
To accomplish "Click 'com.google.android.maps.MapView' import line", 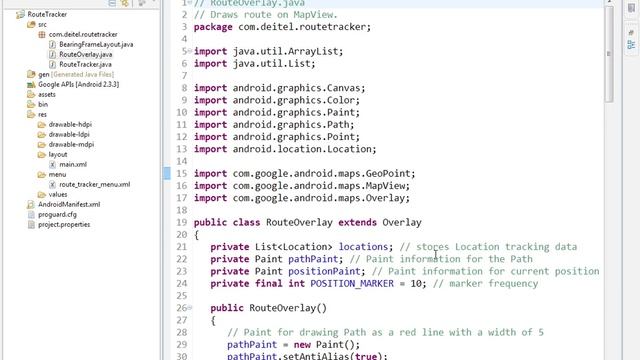I will coord(302,186).
